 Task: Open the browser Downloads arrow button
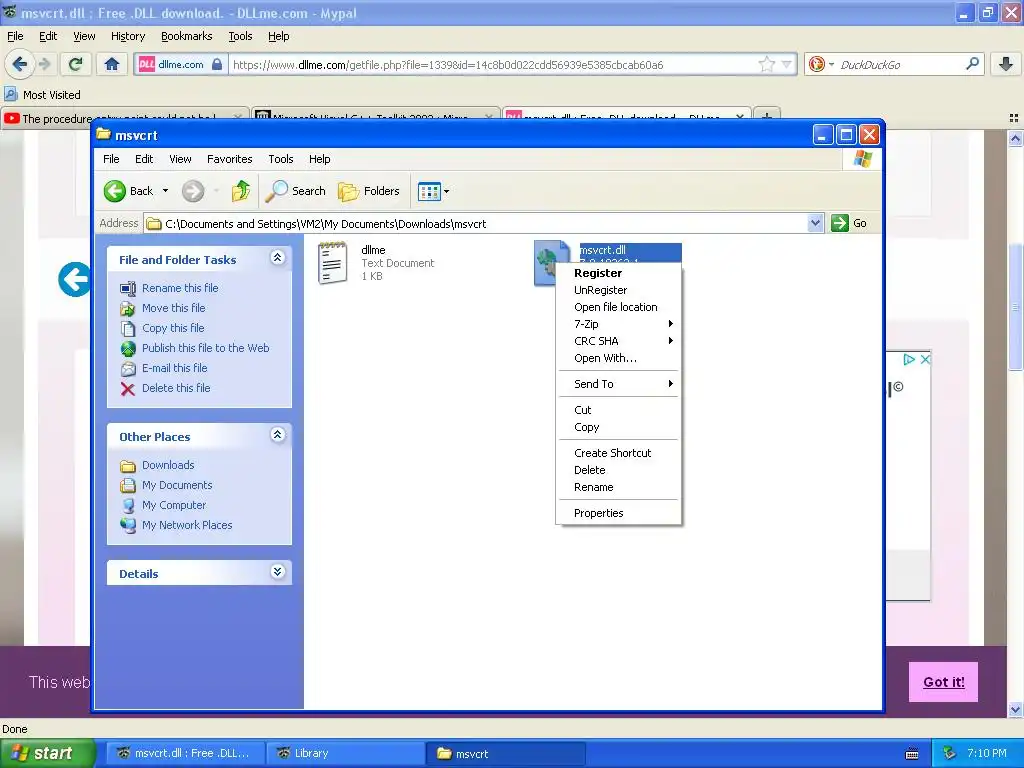tap(1006, 64)
